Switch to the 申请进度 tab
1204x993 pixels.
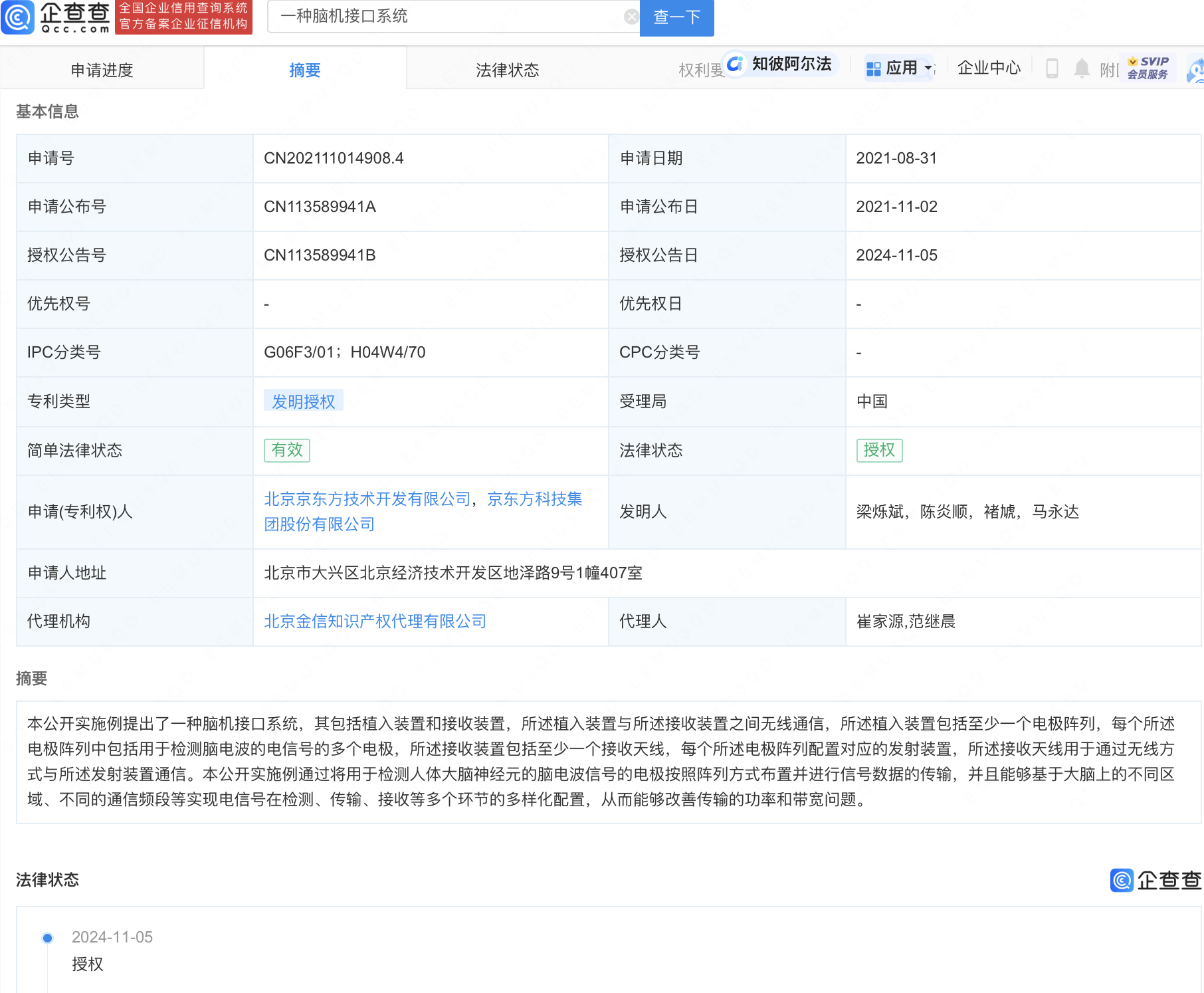(102, 70)
